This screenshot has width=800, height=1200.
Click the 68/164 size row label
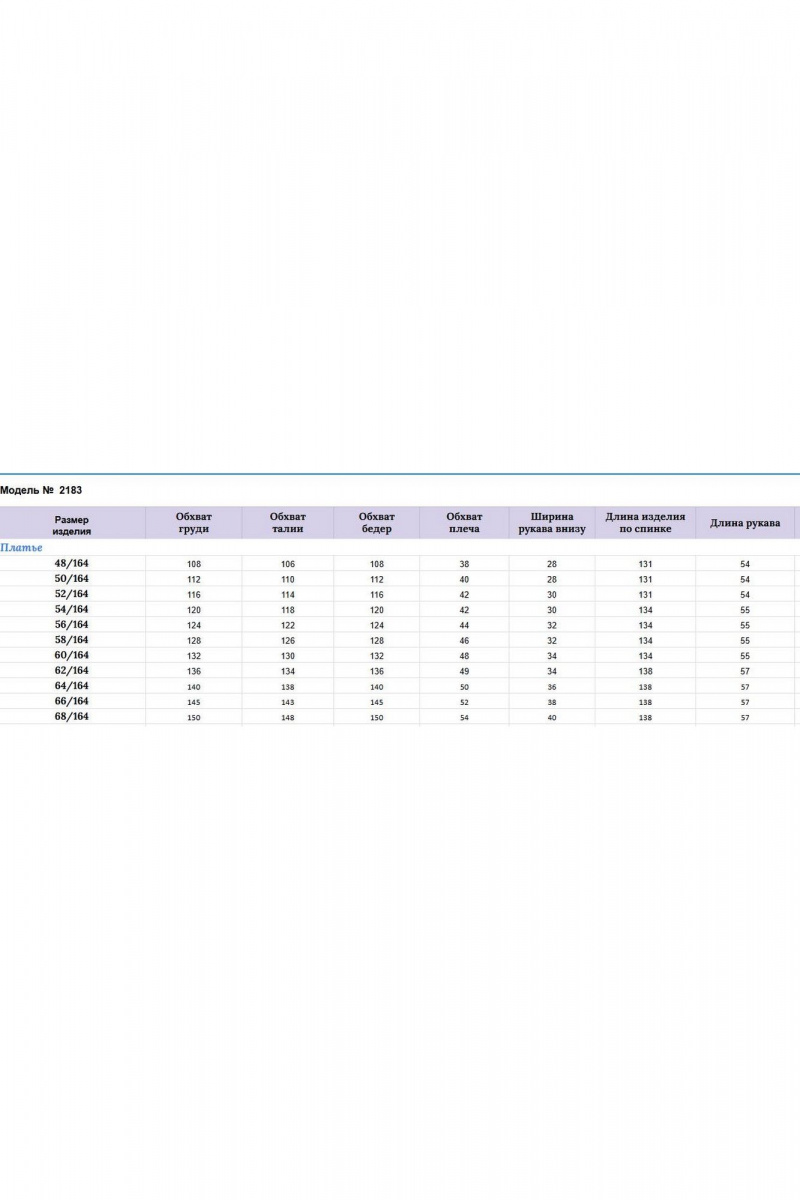(72, 717)
